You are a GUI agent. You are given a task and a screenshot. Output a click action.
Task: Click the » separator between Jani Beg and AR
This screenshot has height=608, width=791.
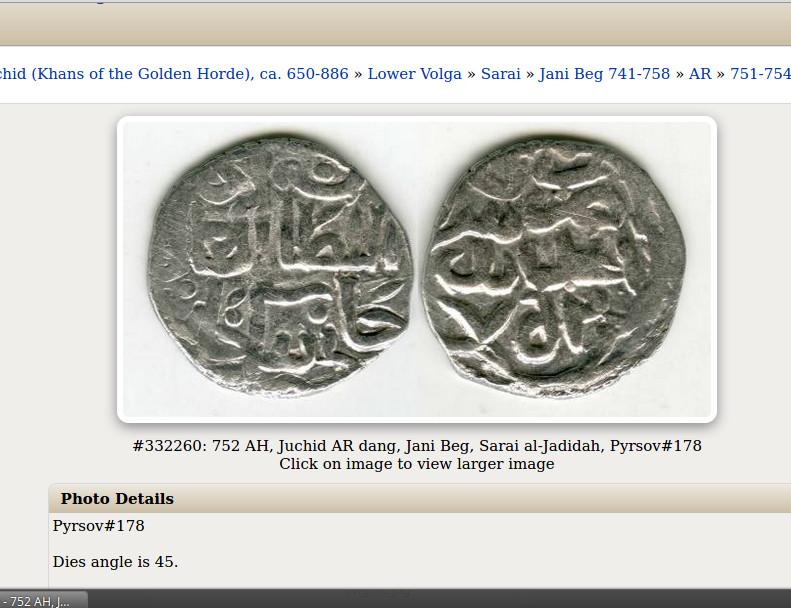pos(680,74)
